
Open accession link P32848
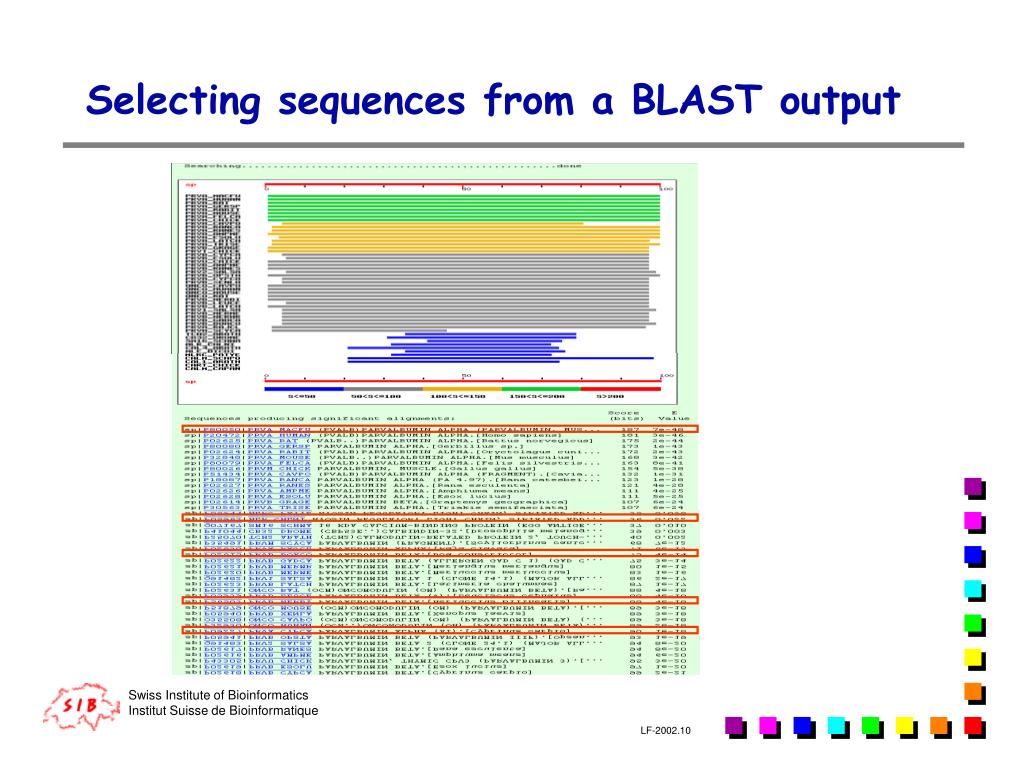(x=221, y=457)
